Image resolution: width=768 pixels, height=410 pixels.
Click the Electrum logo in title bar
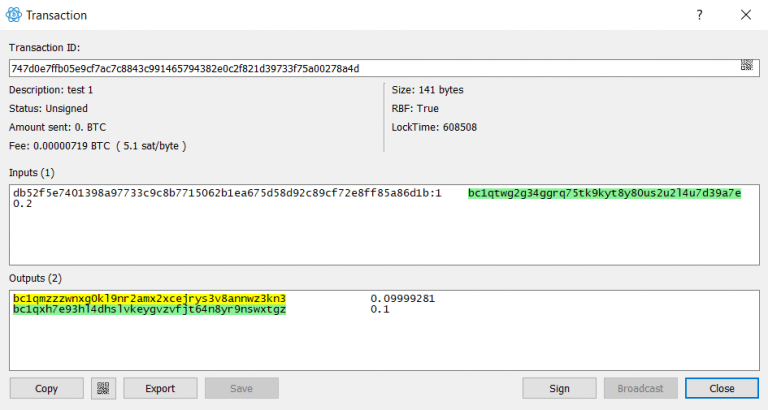[13, 15]
